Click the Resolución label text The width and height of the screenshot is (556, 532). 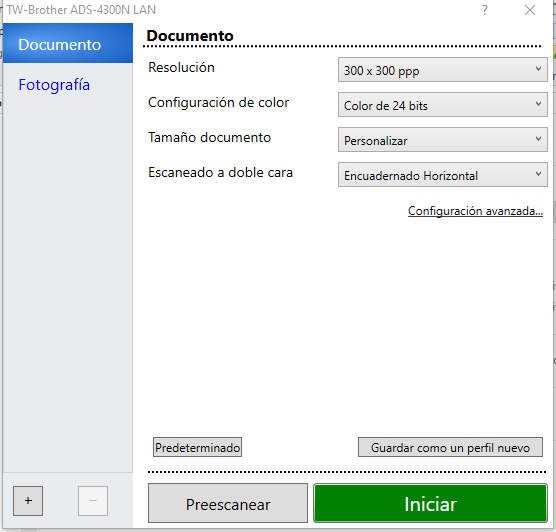pos(181,67)
